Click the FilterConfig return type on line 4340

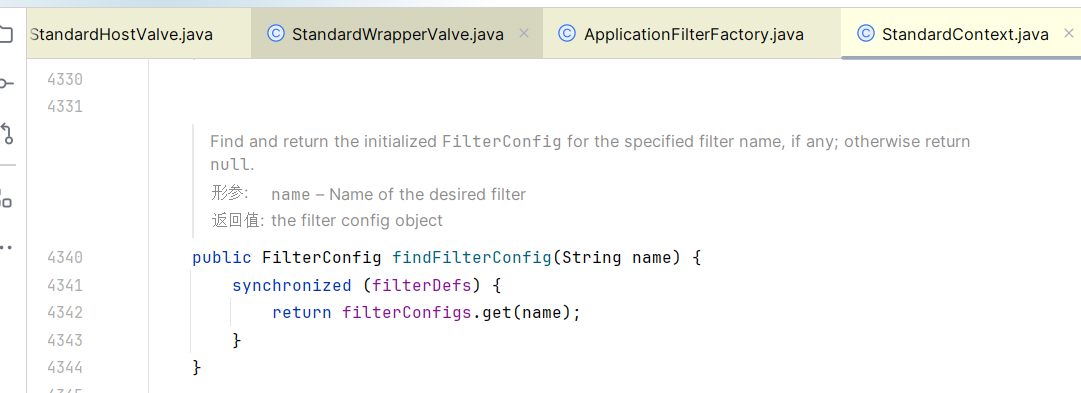322,258
